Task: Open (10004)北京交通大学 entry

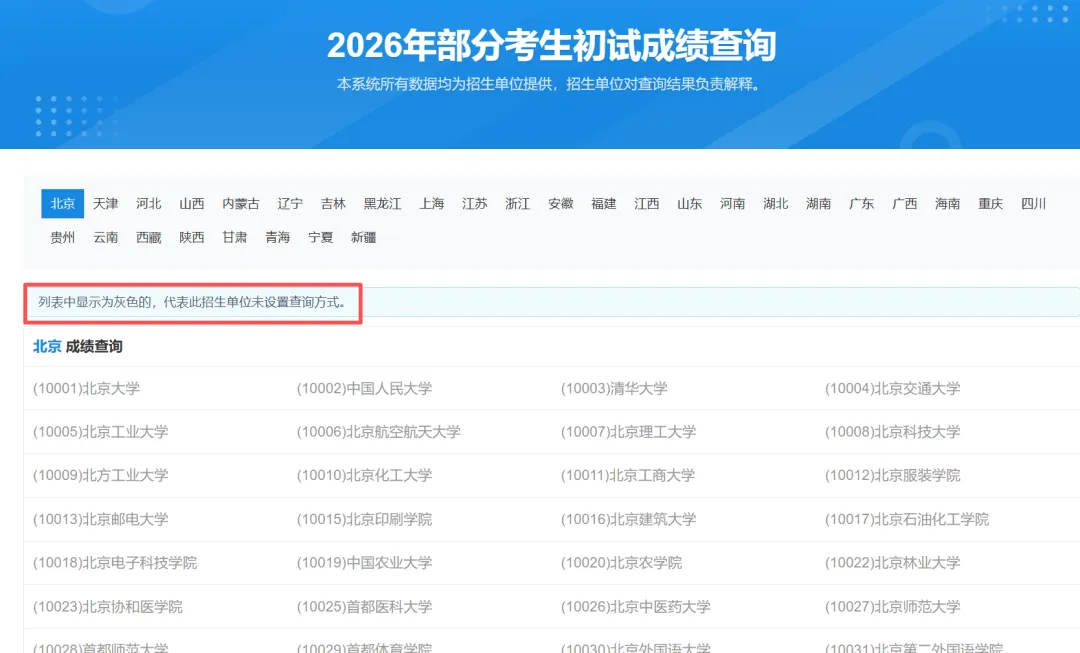Action: 893,388
